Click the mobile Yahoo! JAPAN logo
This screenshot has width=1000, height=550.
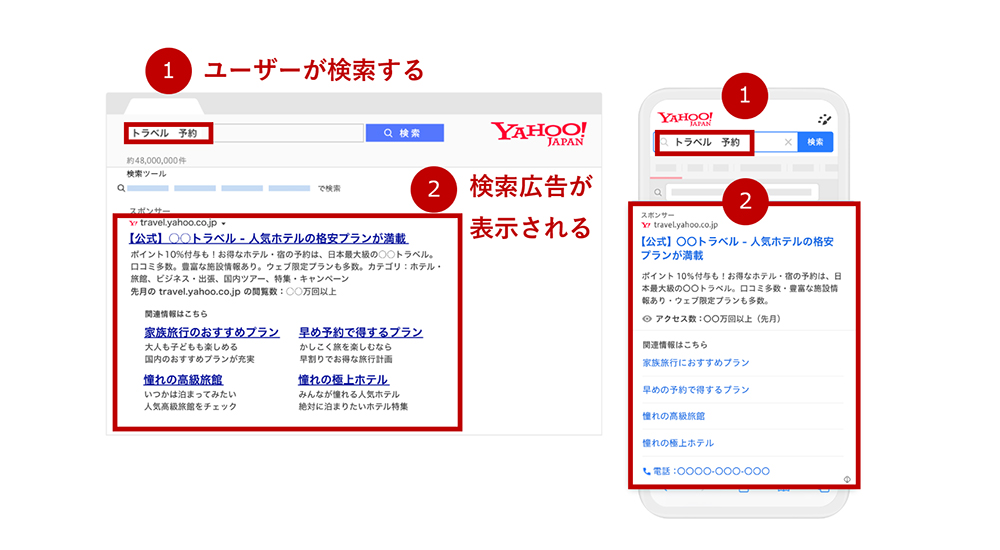[x=685, y=118]
